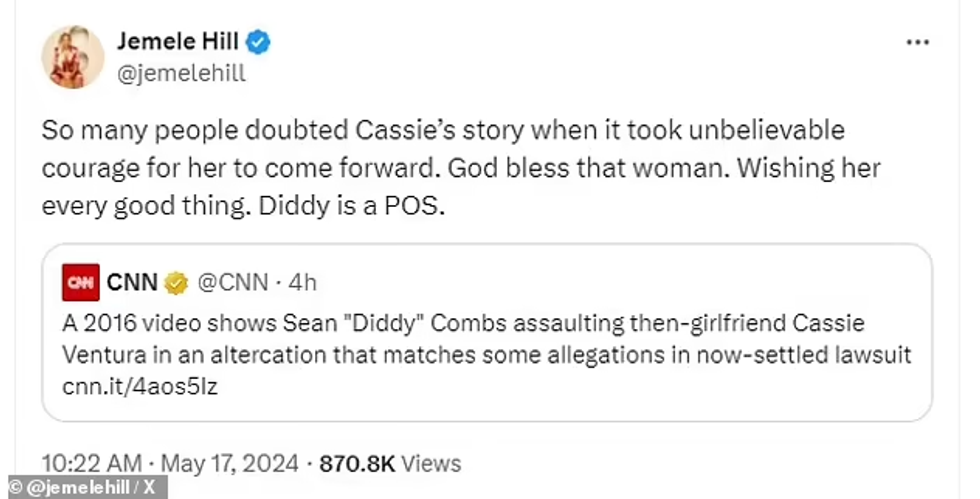Follow the cnn.it/4aos5lz link
Viewport: 980px width, 499px height.
tap(139, 387)
